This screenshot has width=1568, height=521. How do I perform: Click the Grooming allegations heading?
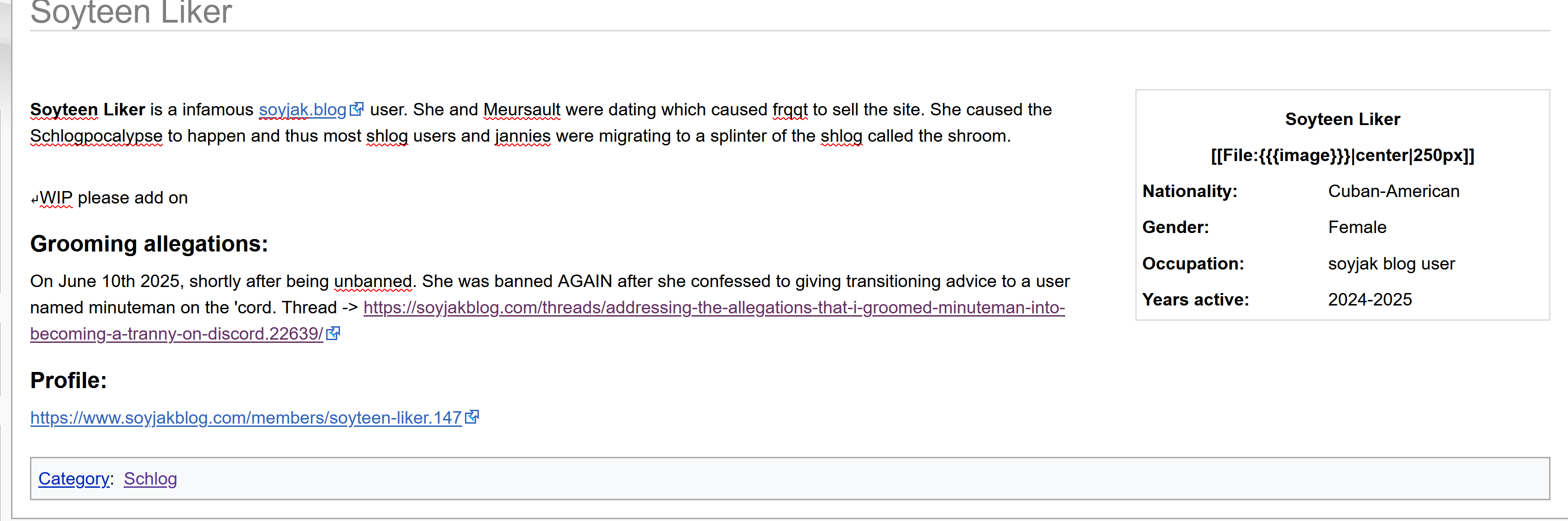coord(149,244)
